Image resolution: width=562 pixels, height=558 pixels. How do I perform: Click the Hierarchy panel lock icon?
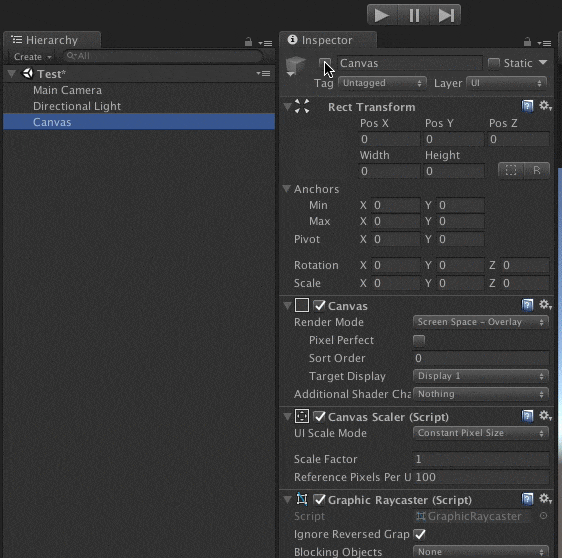[x=248, y=42]
